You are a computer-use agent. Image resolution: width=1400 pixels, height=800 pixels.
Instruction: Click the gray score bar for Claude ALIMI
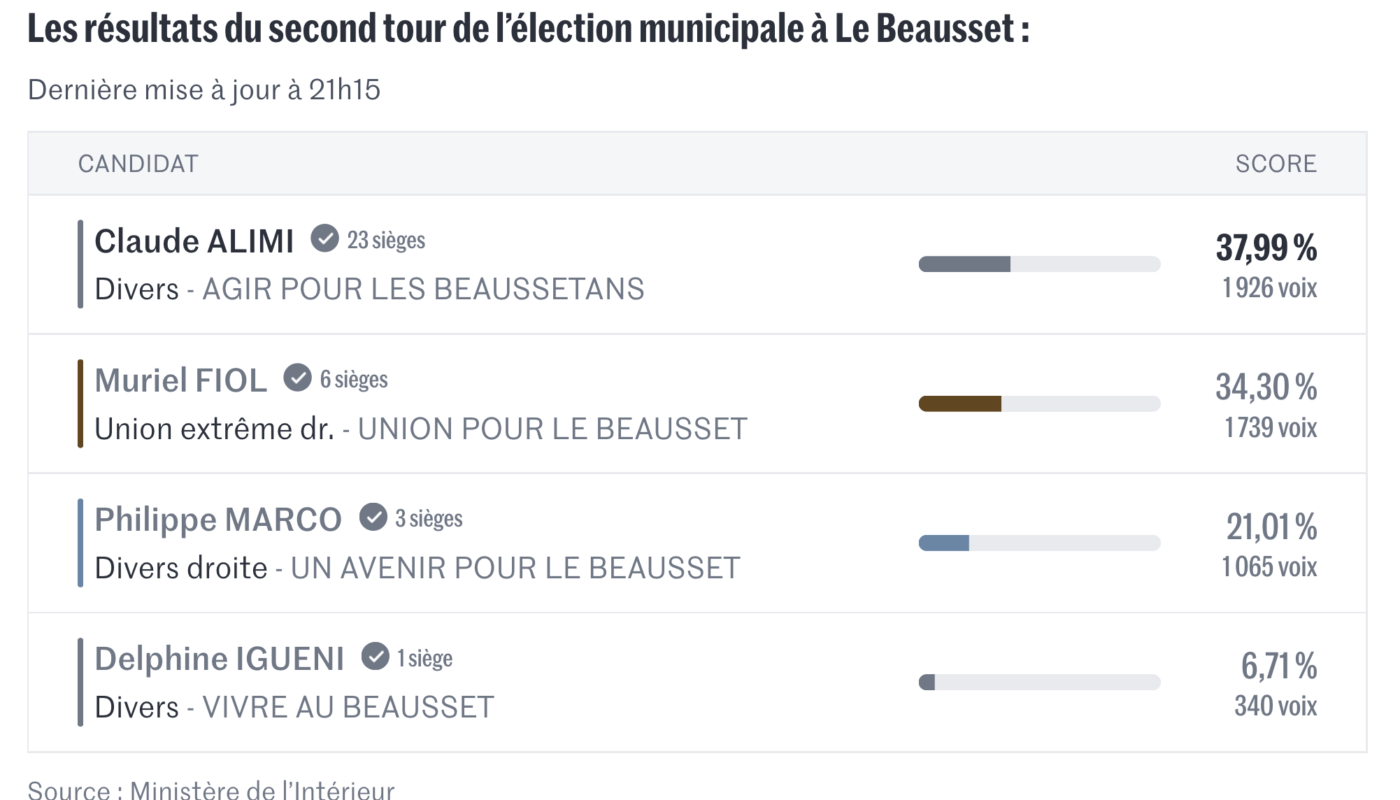(x=965, y=264)
